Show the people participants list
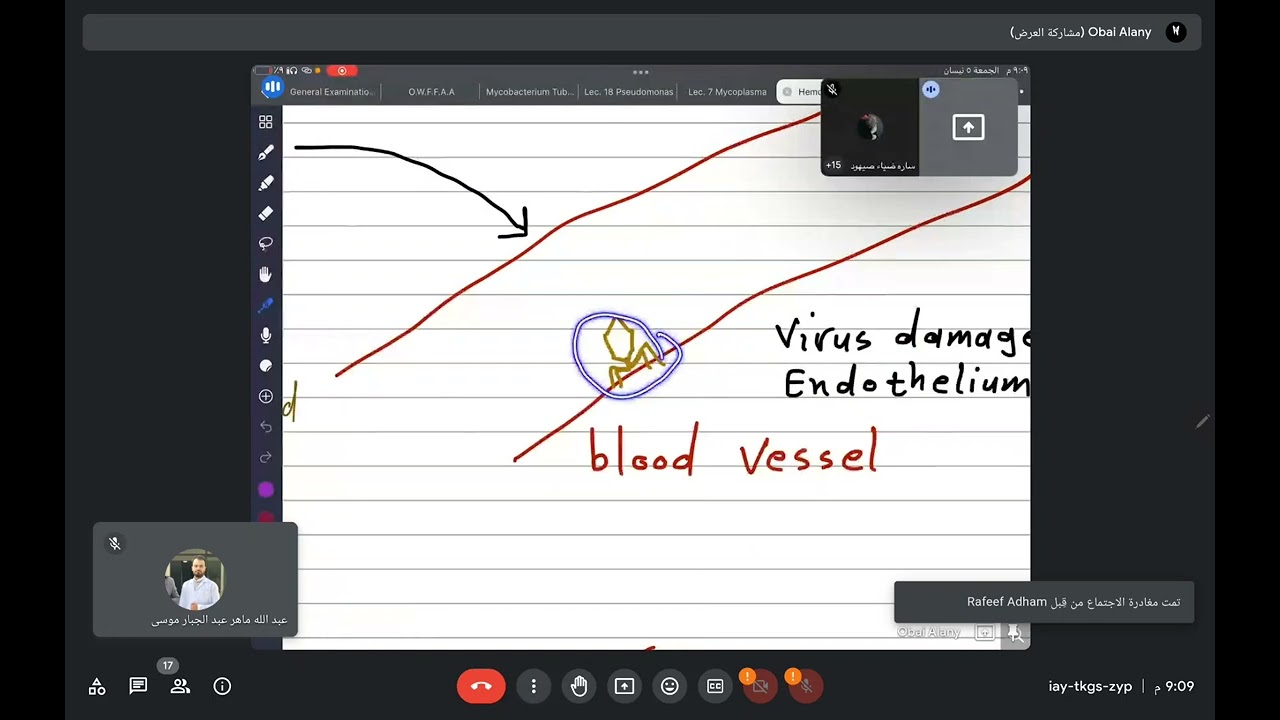 coord(180,686)
